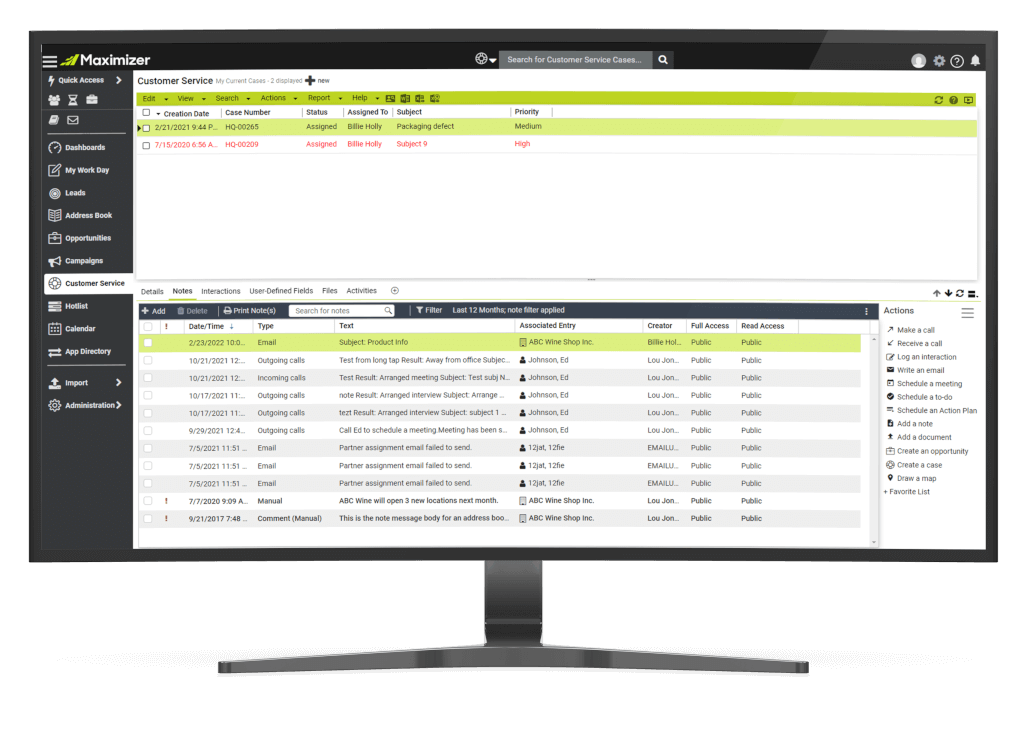Click the help icon on the green toolbar
Viewport: 1033px width, 740px height.
click(x=953, y=100)
